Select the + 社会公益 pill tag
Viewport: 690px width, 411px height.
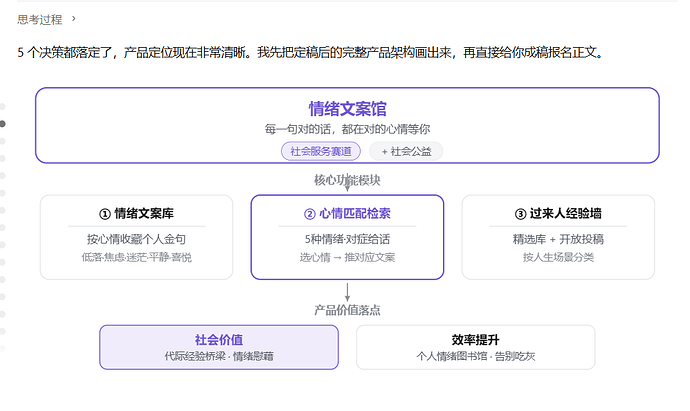[x=406, y=151]
